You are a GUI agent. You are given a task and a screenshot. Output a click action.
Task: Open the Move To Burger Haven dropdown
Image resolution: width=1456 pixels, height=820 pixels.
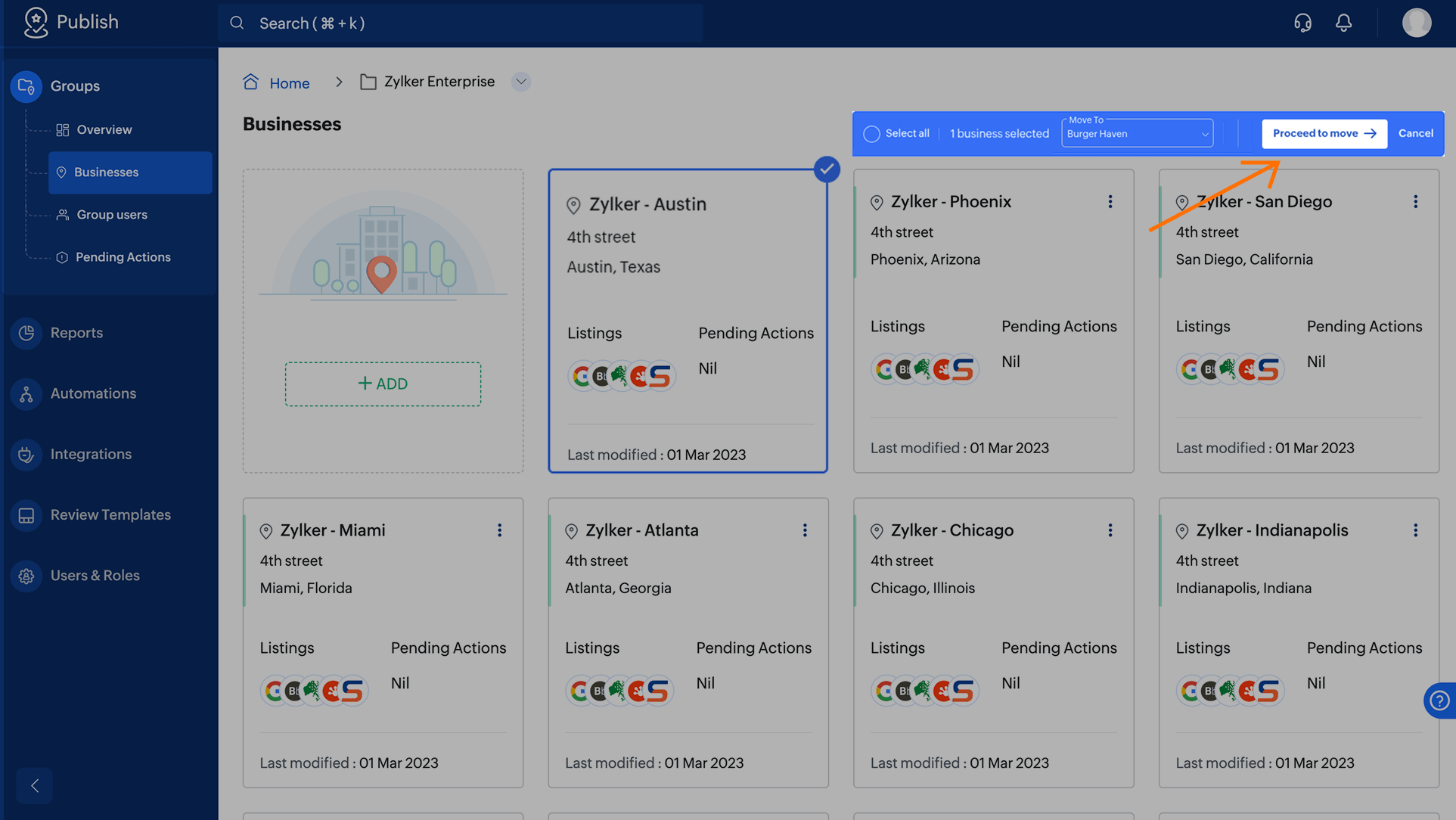coord(1137,134)
